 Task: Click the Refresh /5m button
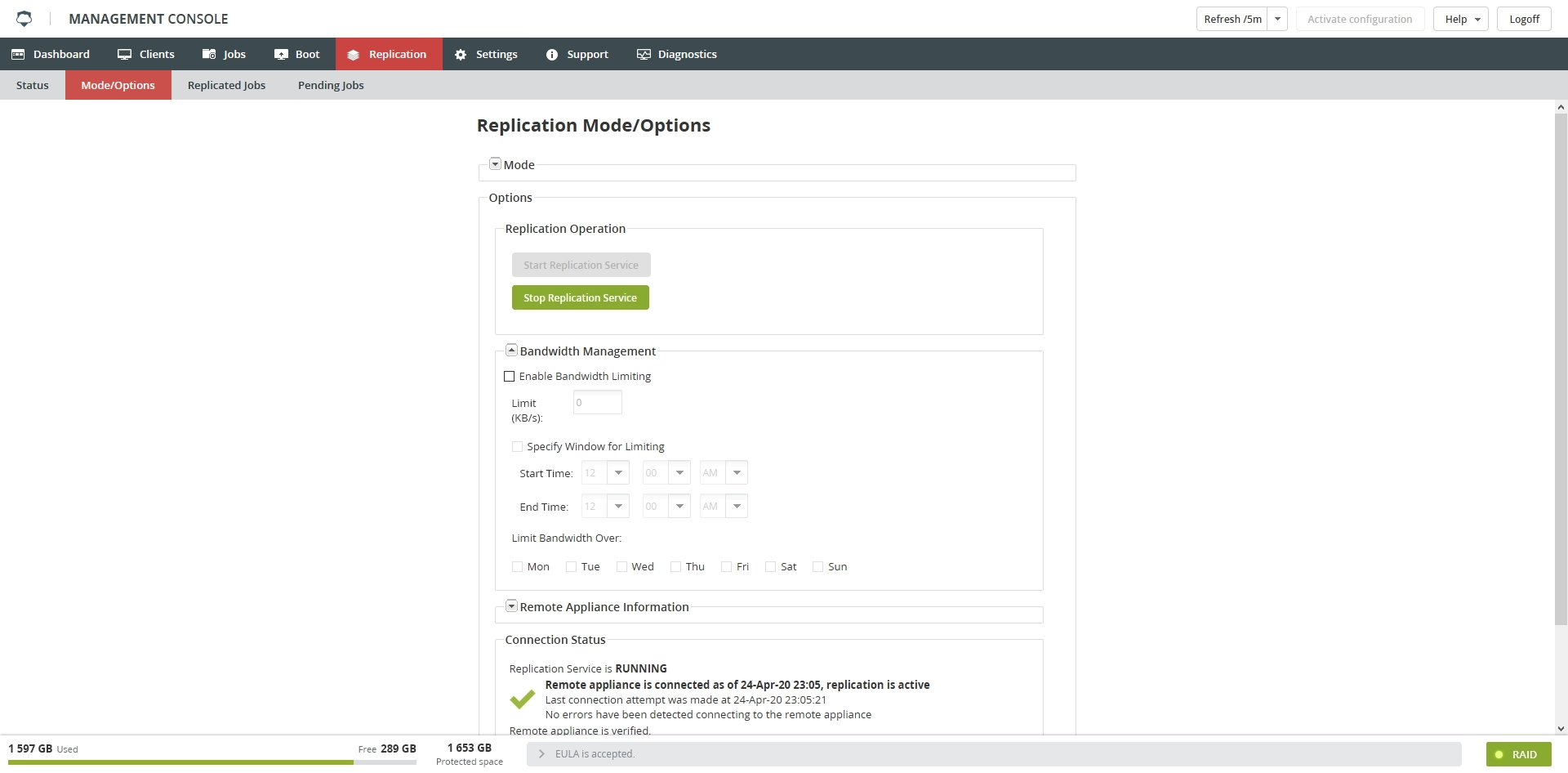1232,19
